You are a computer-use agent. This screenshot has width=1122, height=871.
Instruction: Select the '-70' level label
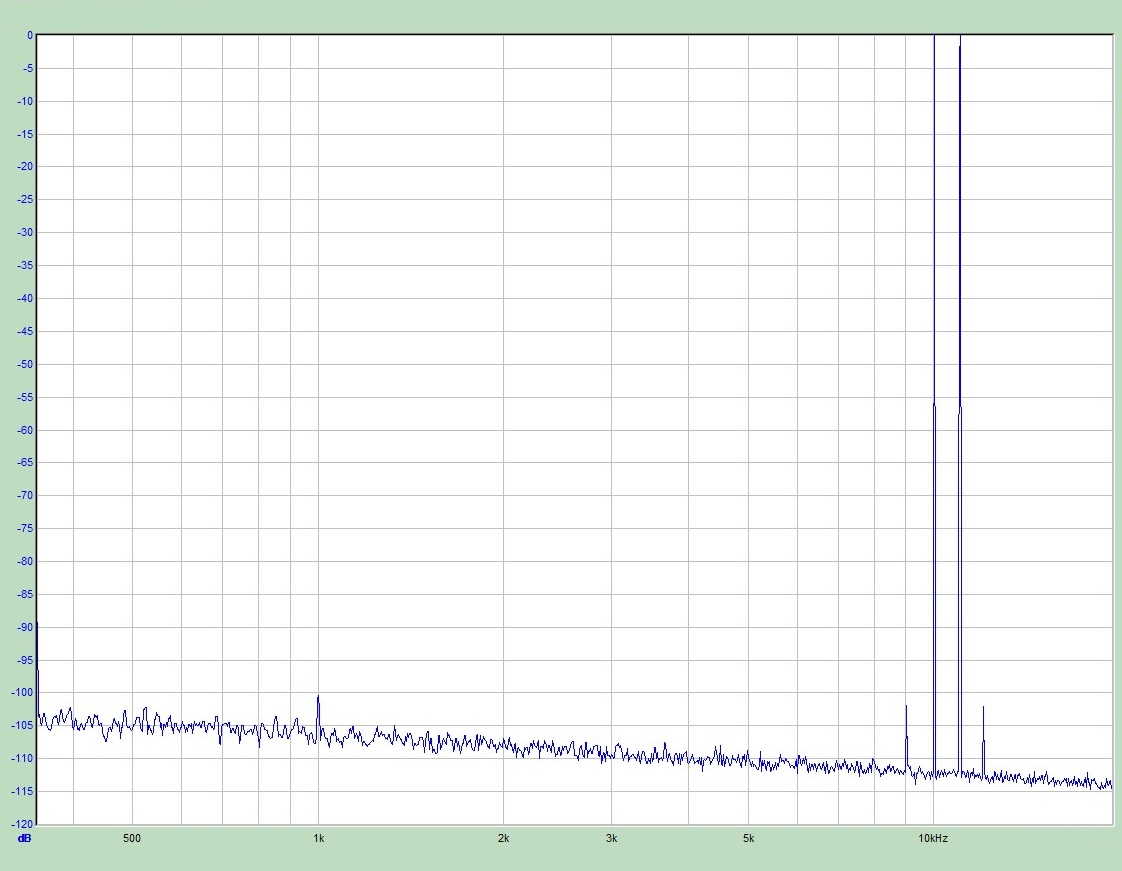click(25, 495)
